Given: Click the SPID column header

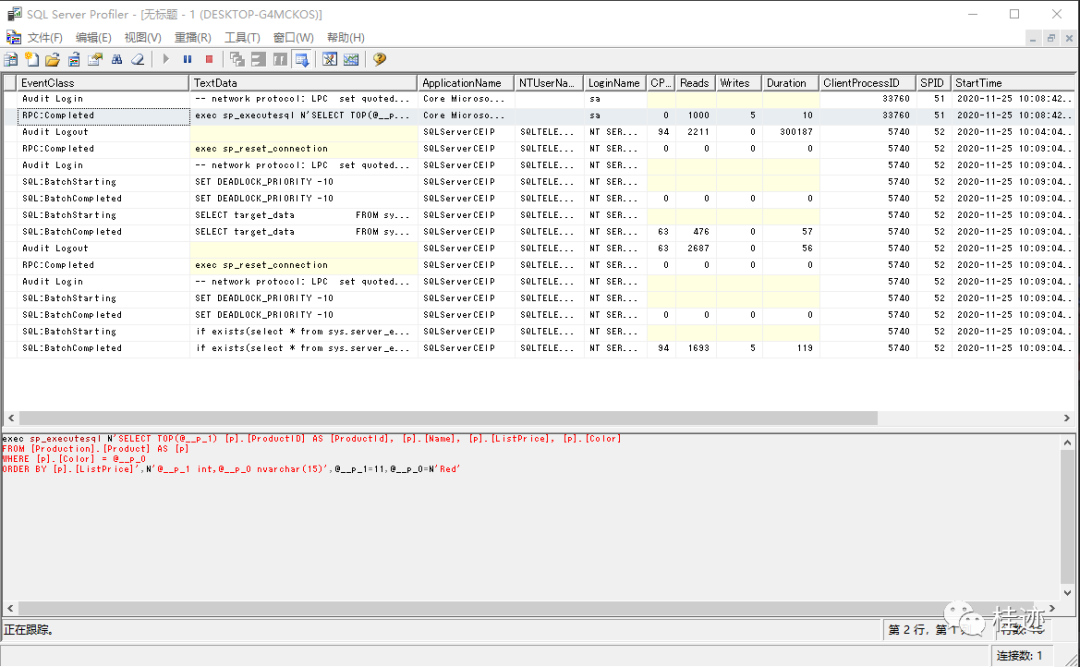Looking at the screenshot, I should click(933, 83).
